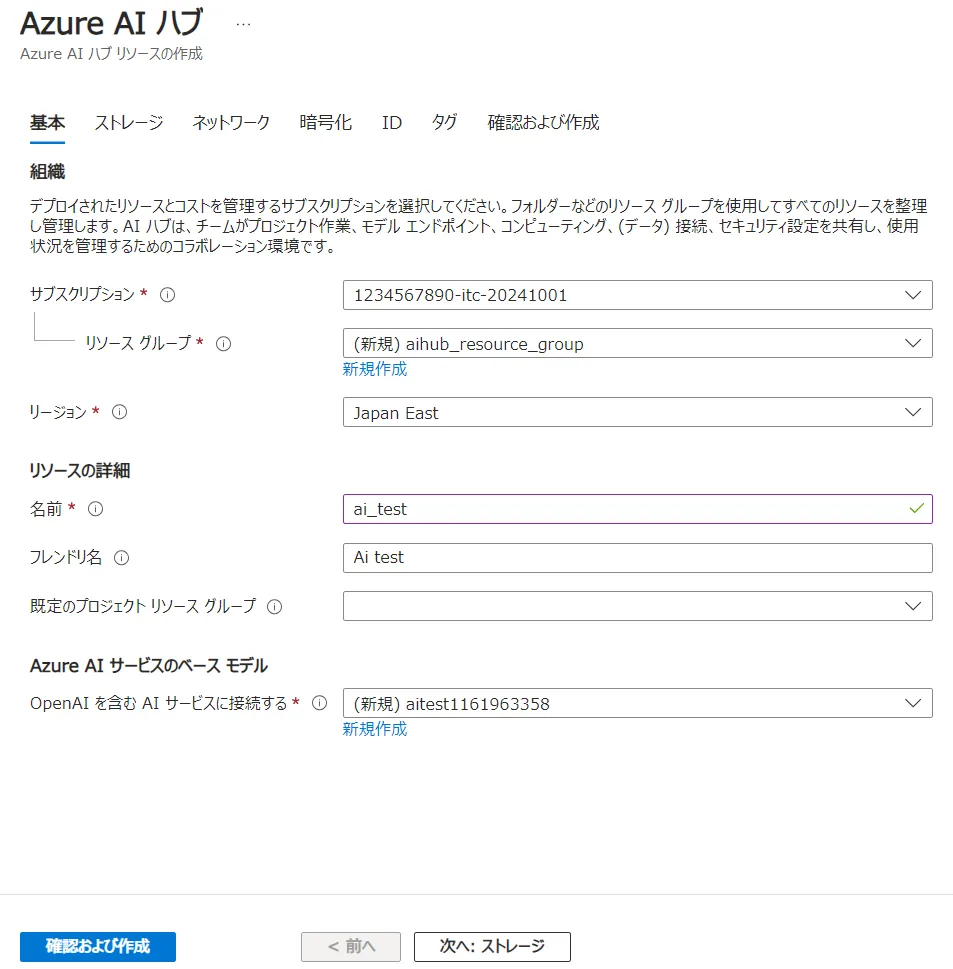Click info icon next to フレンドリ名
953x969 pixels.
pyautogui.click(x=122, y=558)
